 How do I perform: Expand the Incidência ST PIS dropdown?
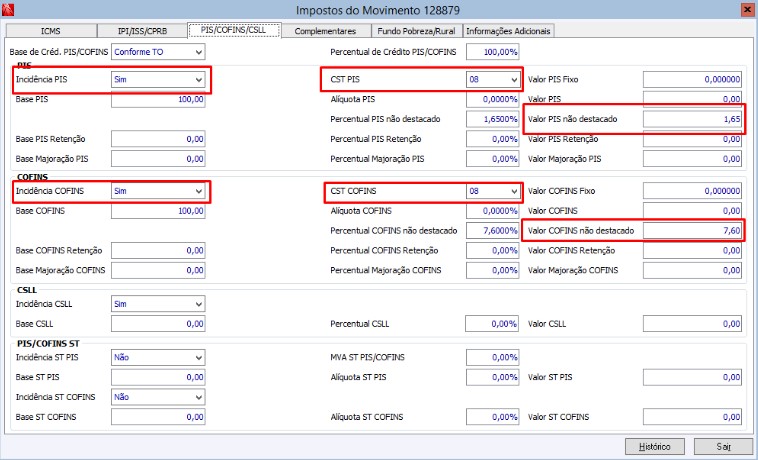(x=158, y=358)
